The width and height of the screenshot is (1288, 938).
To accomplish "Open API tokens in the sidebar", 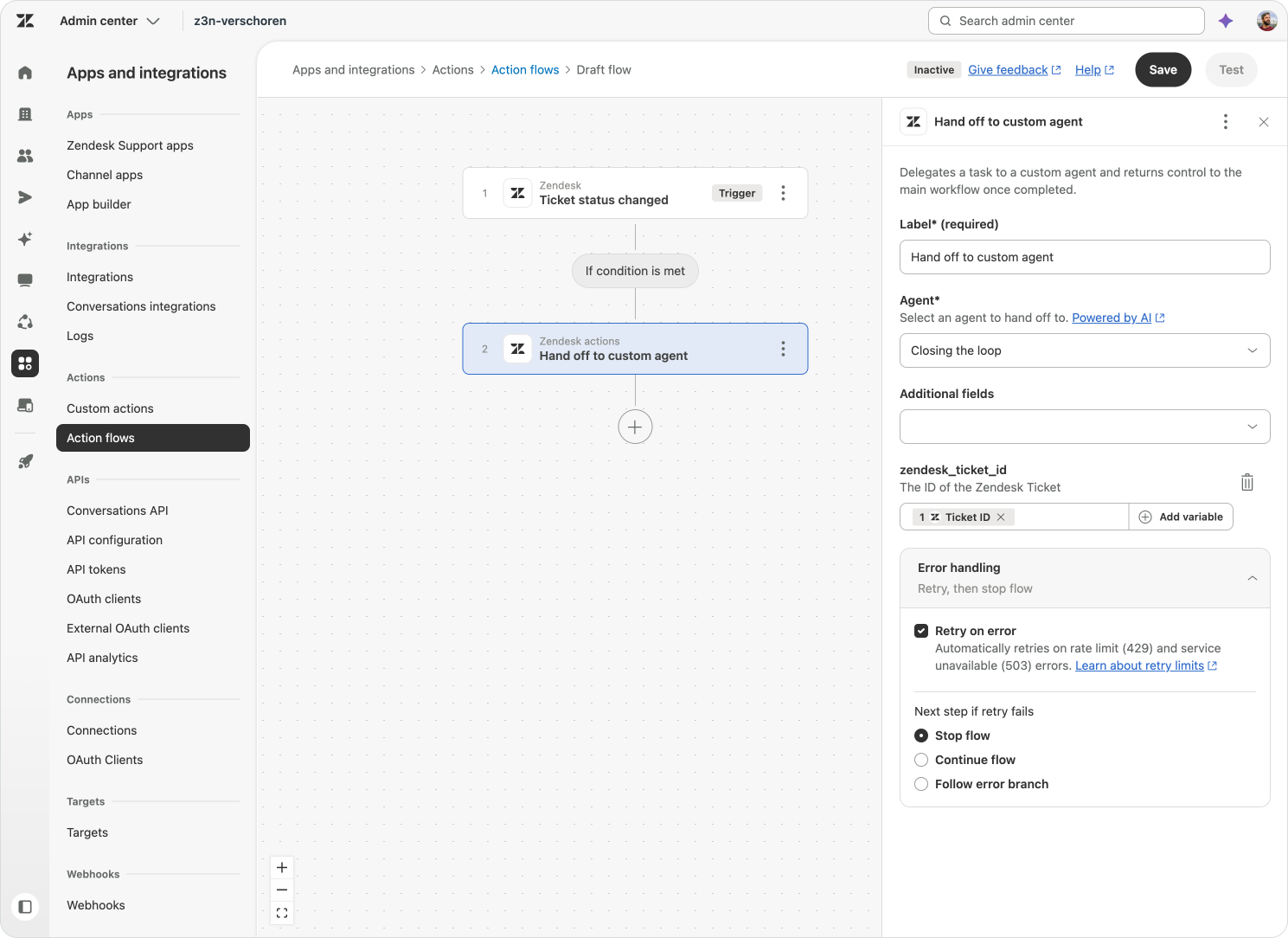I will pos(96,569).
